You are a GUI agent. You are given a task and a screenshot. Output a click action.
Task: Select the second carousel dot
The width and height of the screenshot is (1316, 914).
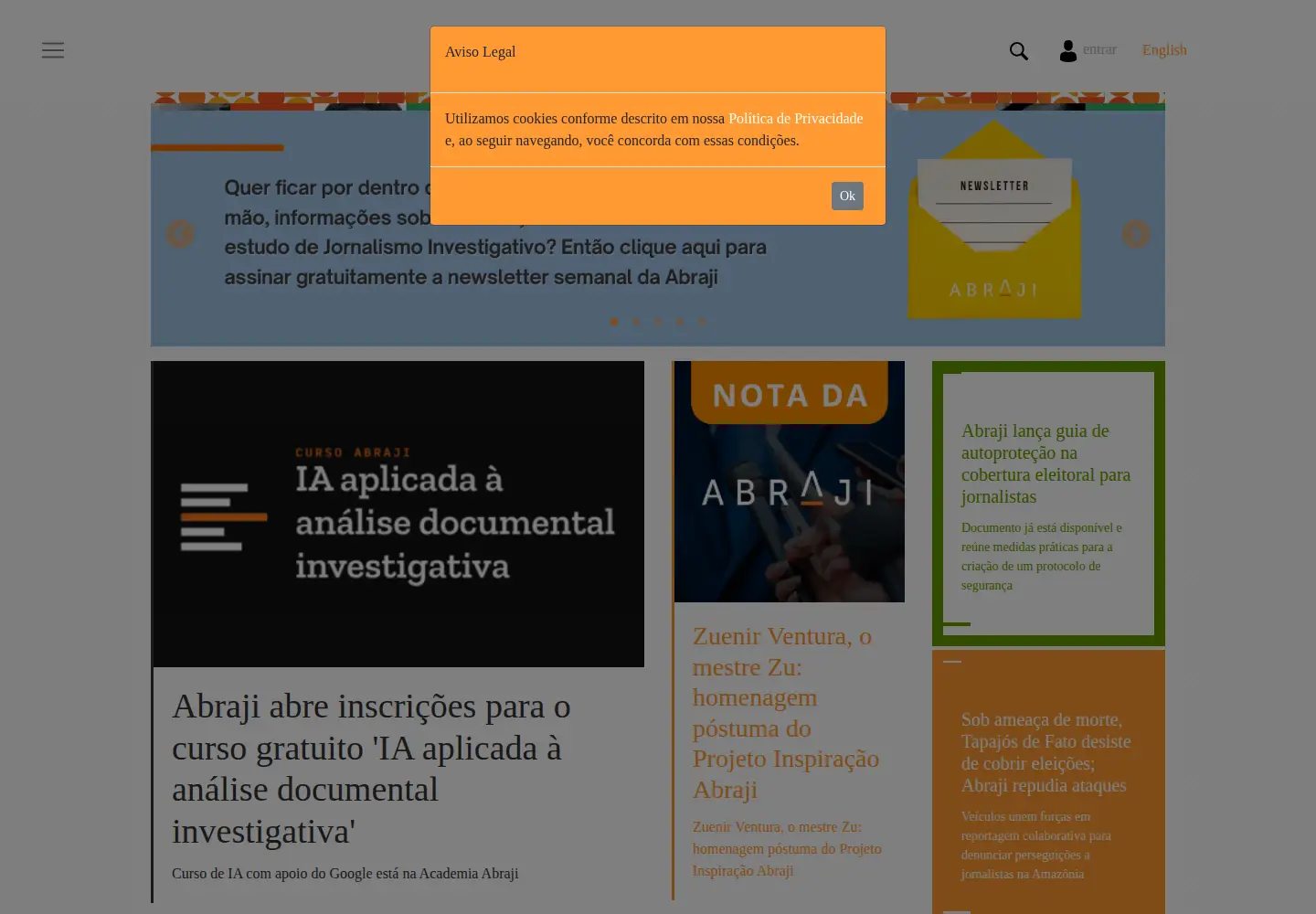(636, 322)
